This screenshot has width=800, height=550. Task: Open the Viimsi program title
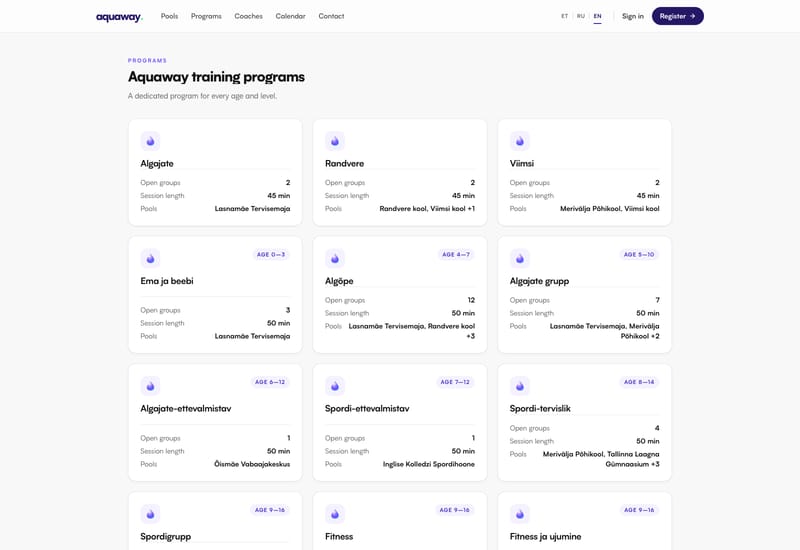coord(521,164)
